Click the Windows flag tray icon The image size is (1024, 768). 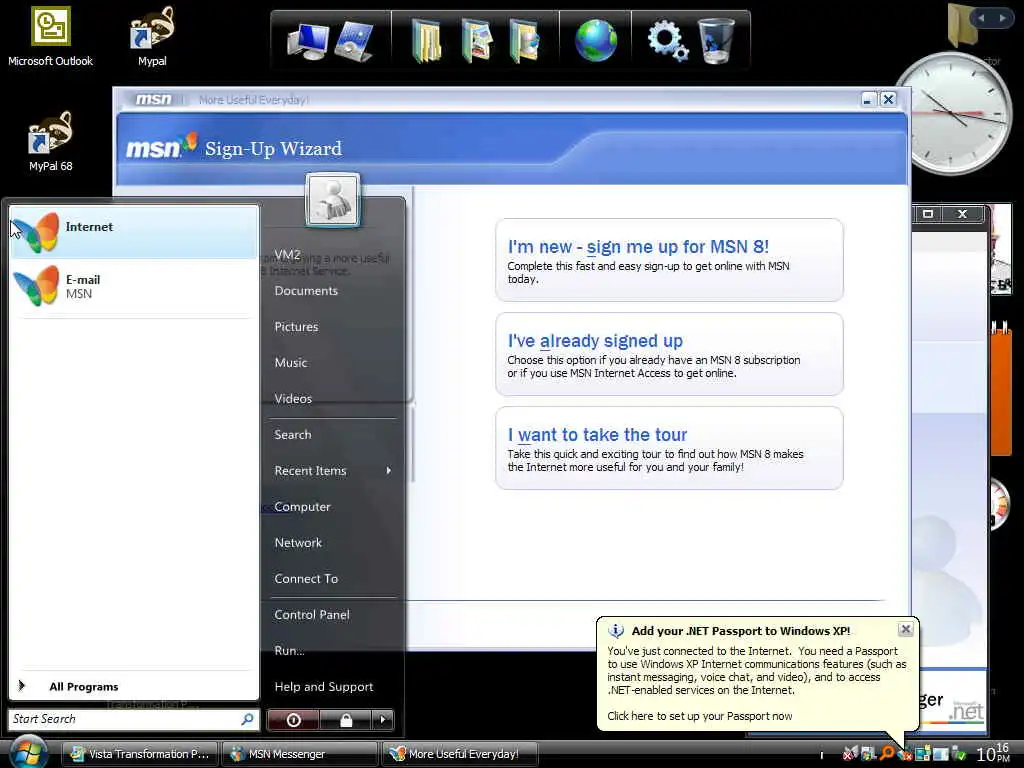[868, 753]
